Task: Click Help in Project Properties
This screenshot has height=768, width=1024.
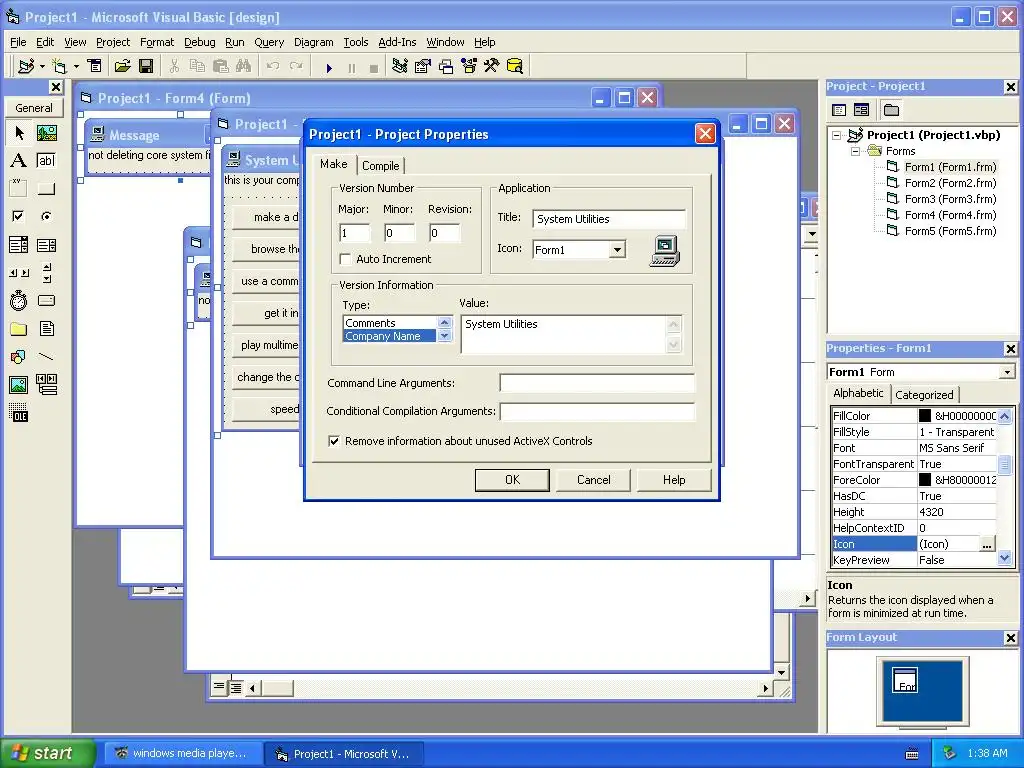Action: tap(674, 480)
